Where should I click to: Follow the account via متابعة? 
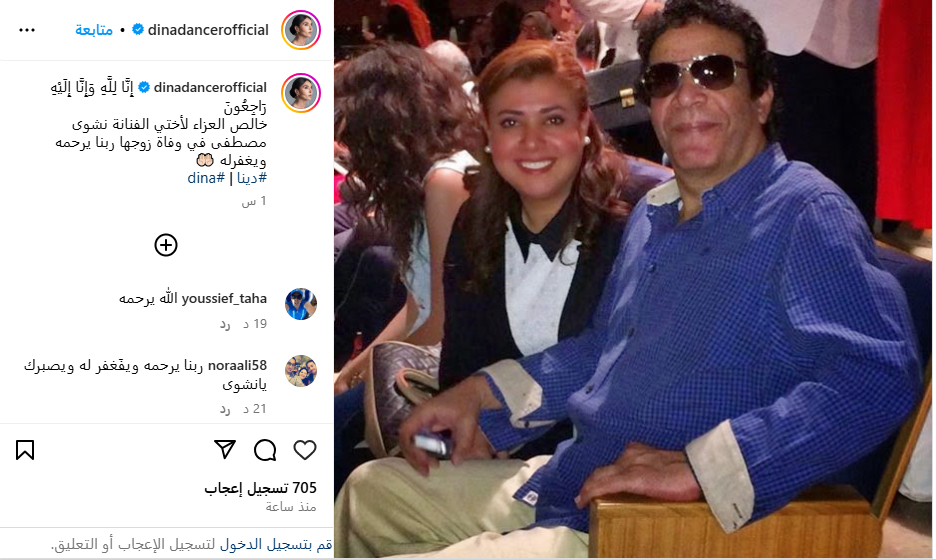94,30
